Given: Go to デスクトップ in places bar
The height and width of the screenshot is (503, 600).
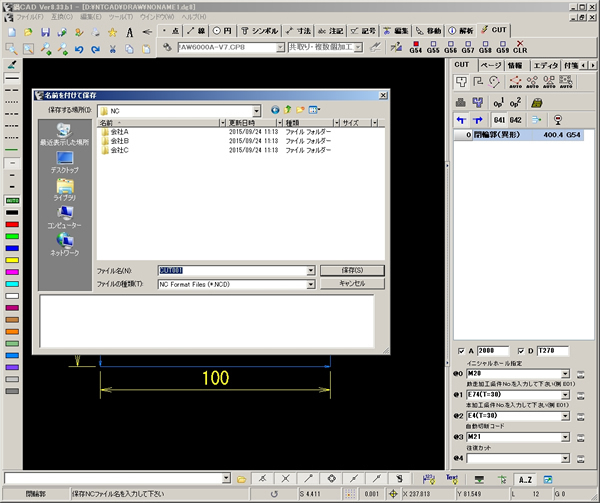Looking at the screenshot, I should point(65,163).
